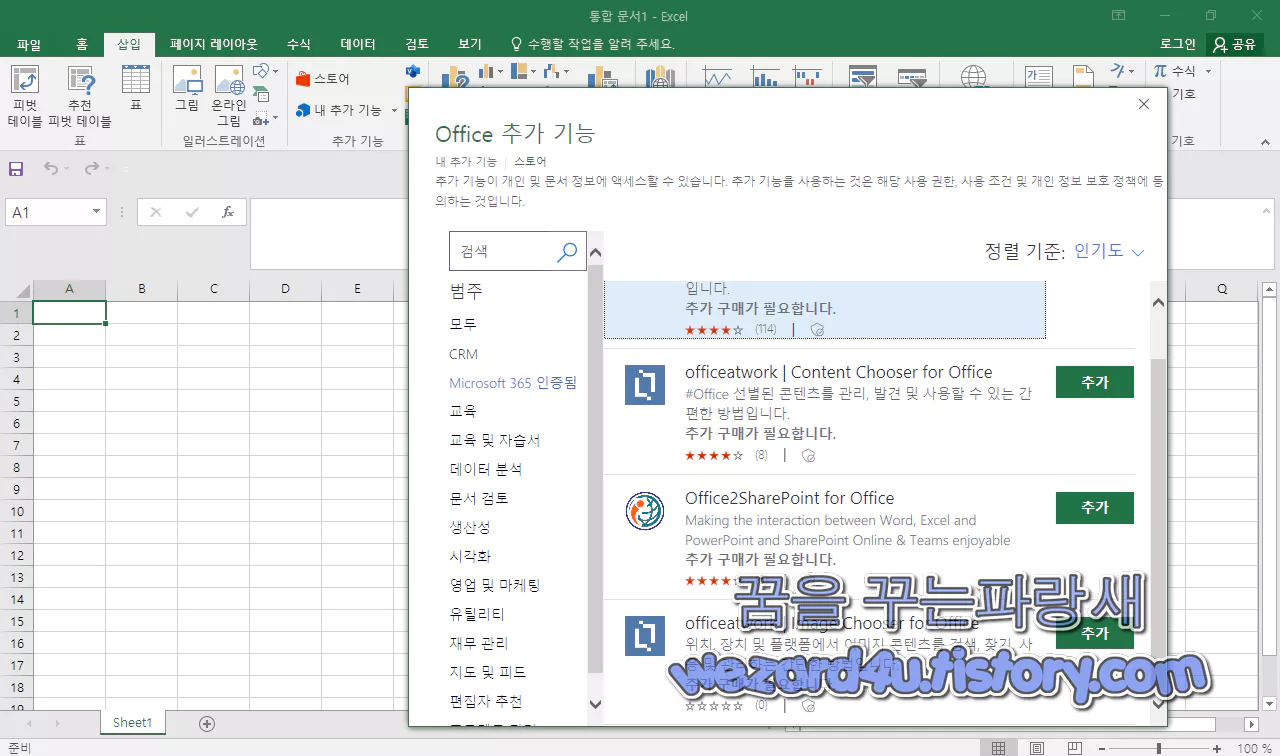Image resolution: width=1280 pixels, height=756 pixels.
Task: Click the zoom out minus button
Action: coord(1103,748)
